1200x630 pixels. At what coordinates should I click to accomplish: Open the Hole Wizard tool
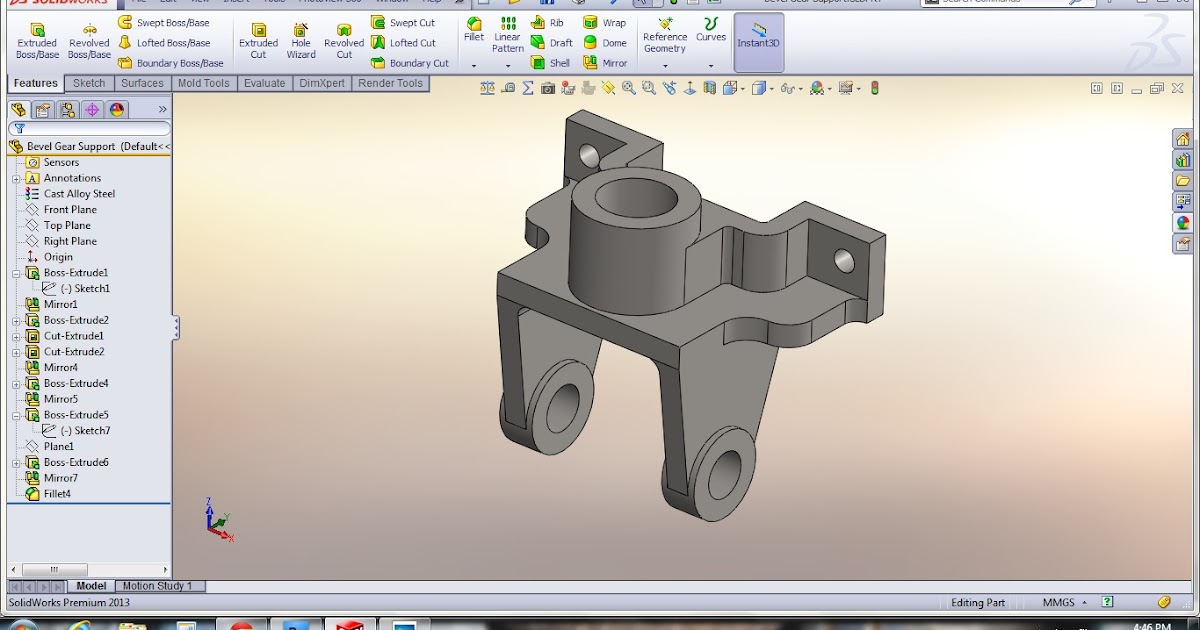tap(301, 40)
